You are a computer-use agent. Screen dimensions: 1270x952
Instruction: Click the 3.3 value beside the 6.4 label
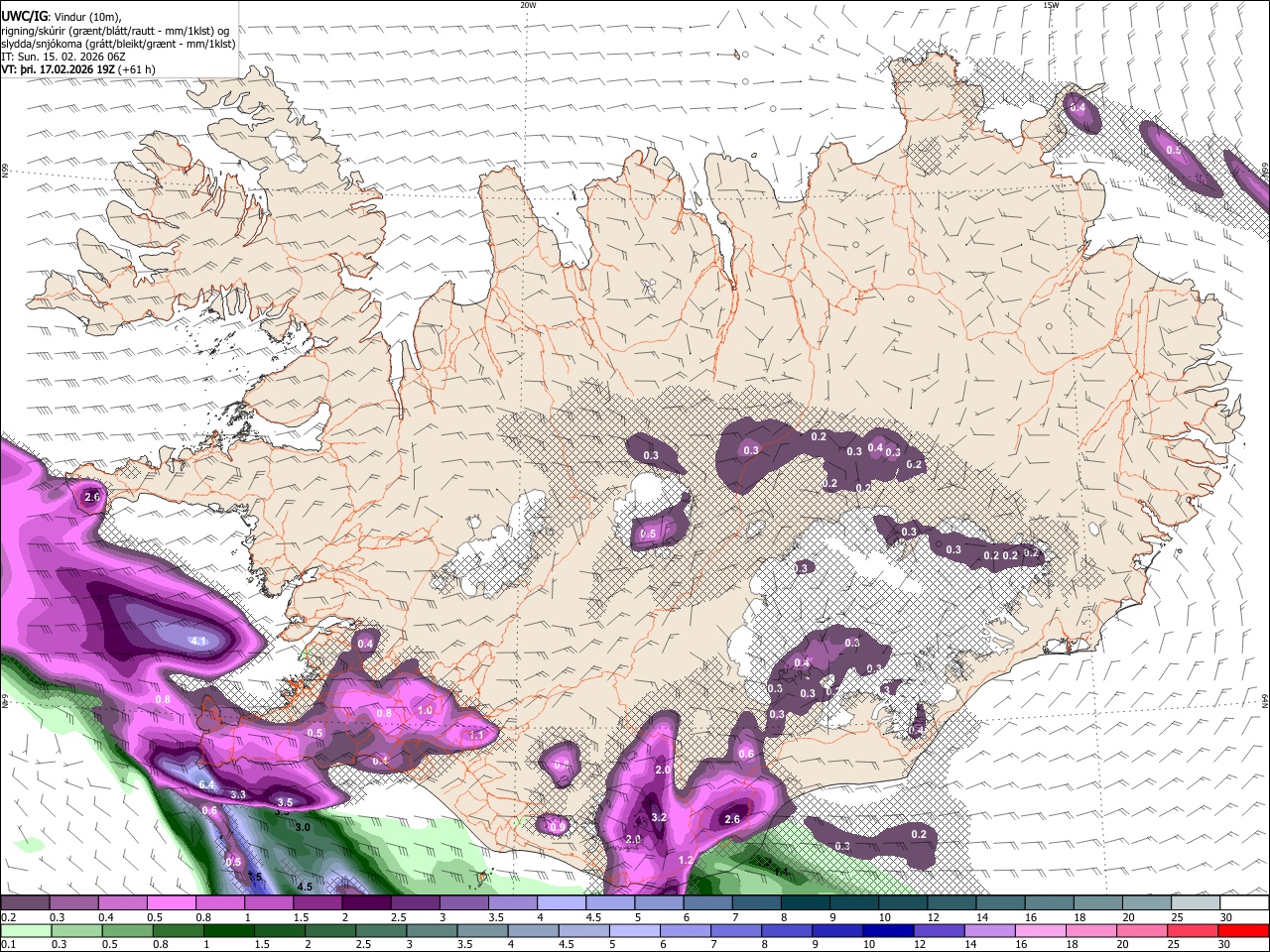(x=238, y=794)
